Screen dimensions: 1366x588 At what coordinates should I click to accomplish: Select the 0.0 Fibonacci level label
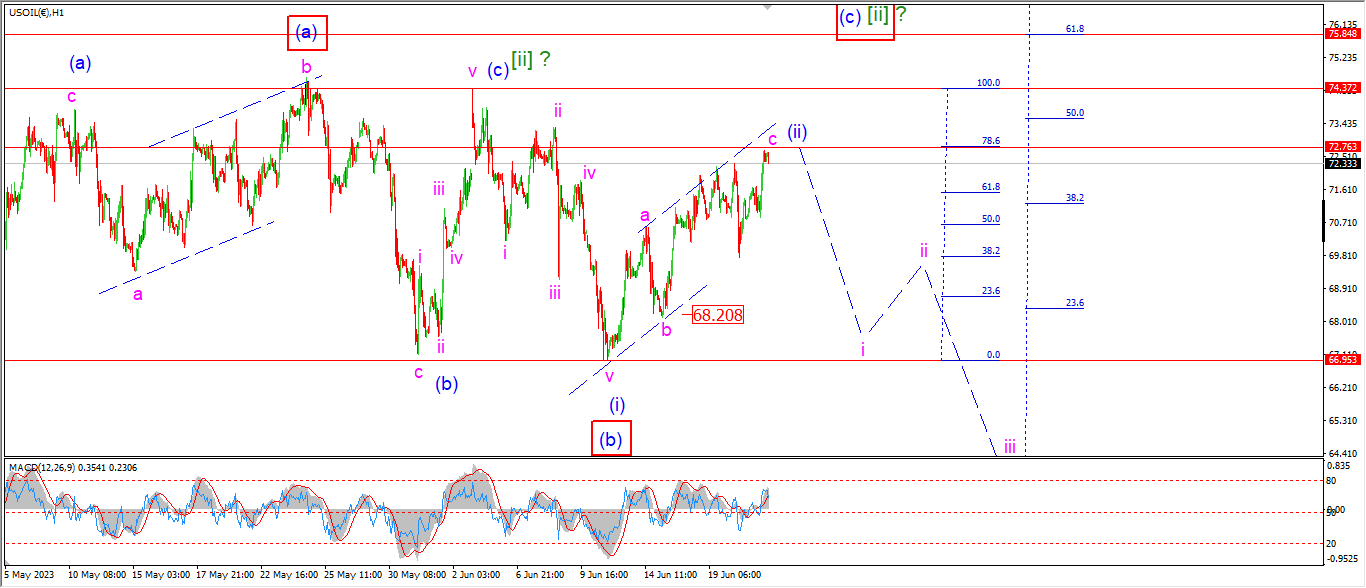(993, 354)
